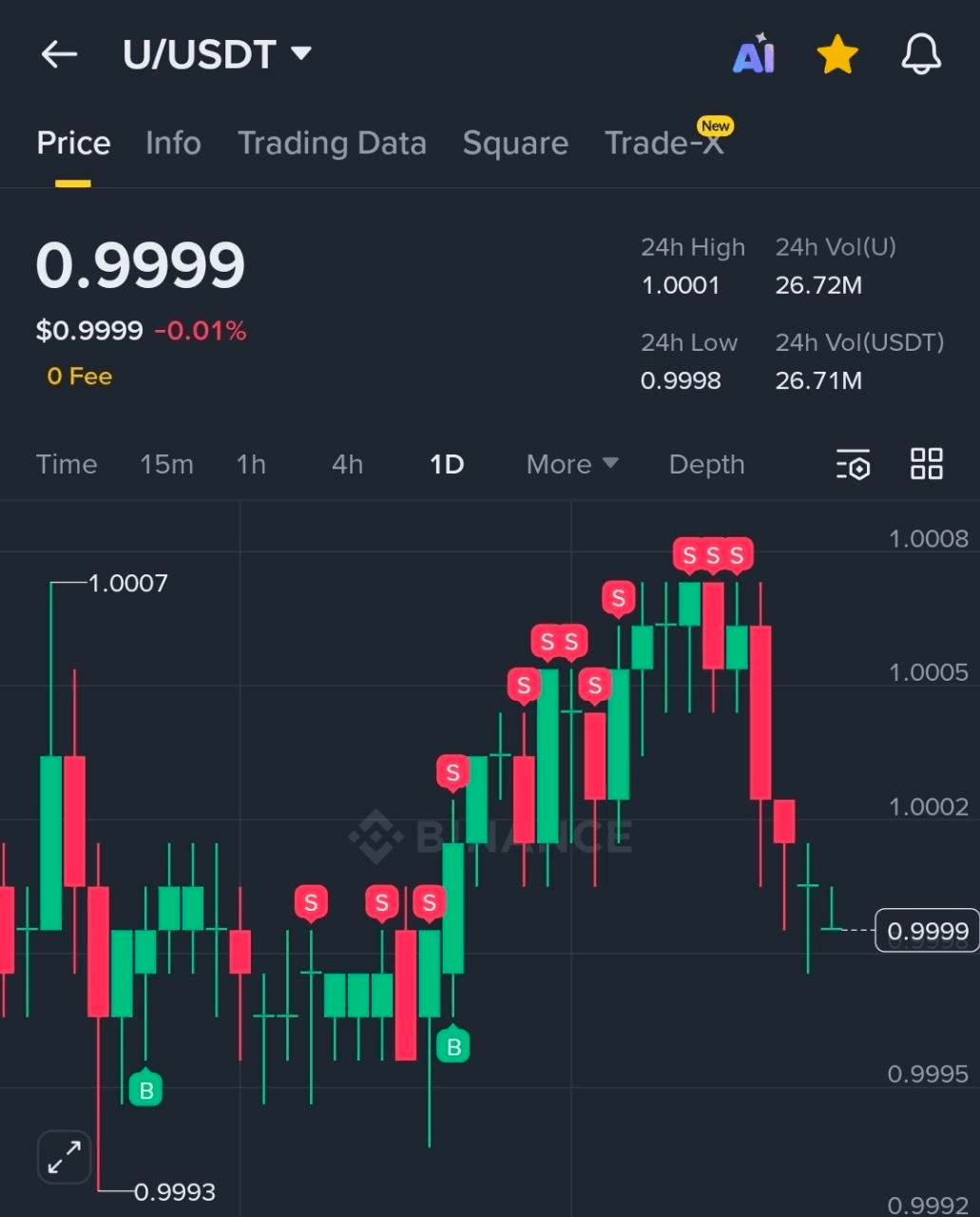Screen dimensions: 980x1217
Task: Tap the lowest green B buy marker
Action: (x=146, y=1090)
